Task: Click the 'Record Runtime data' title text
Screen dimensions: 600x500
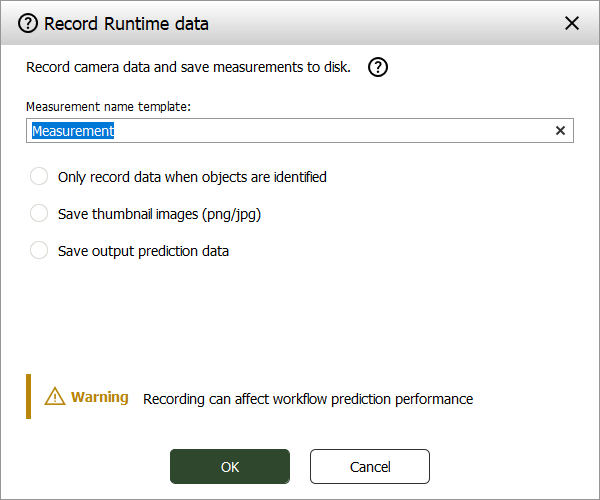Action: pyautogui.click(x=126, y=23)
